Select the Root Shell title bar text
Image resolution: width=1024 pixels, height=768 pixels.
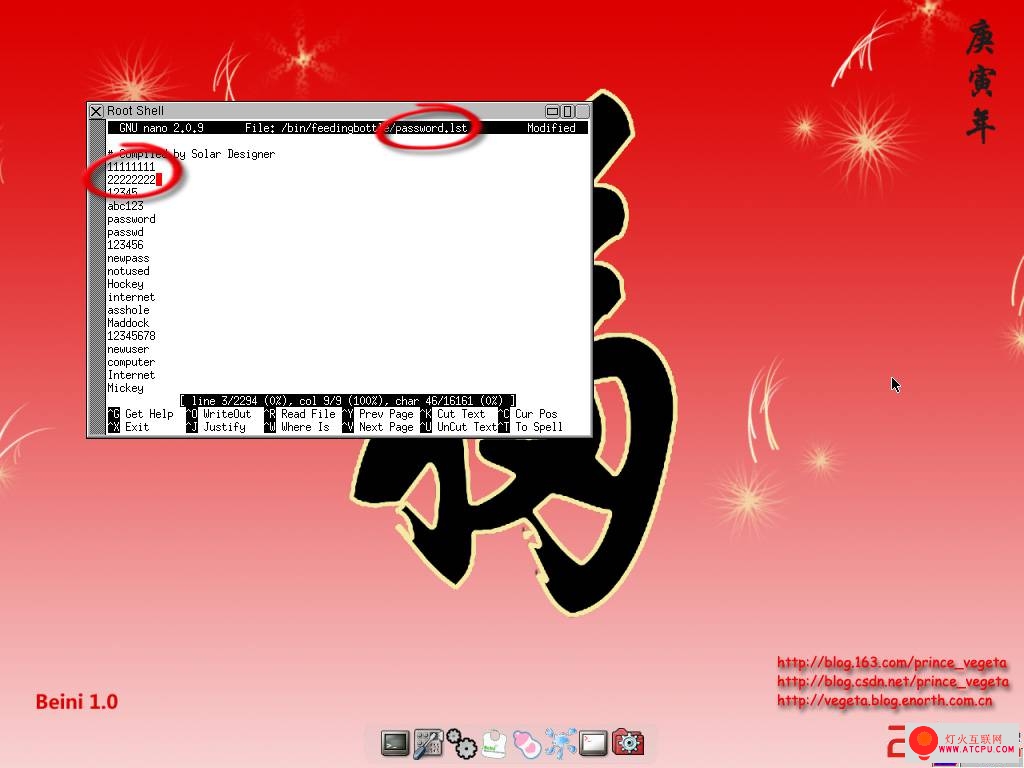click(135, 111)
